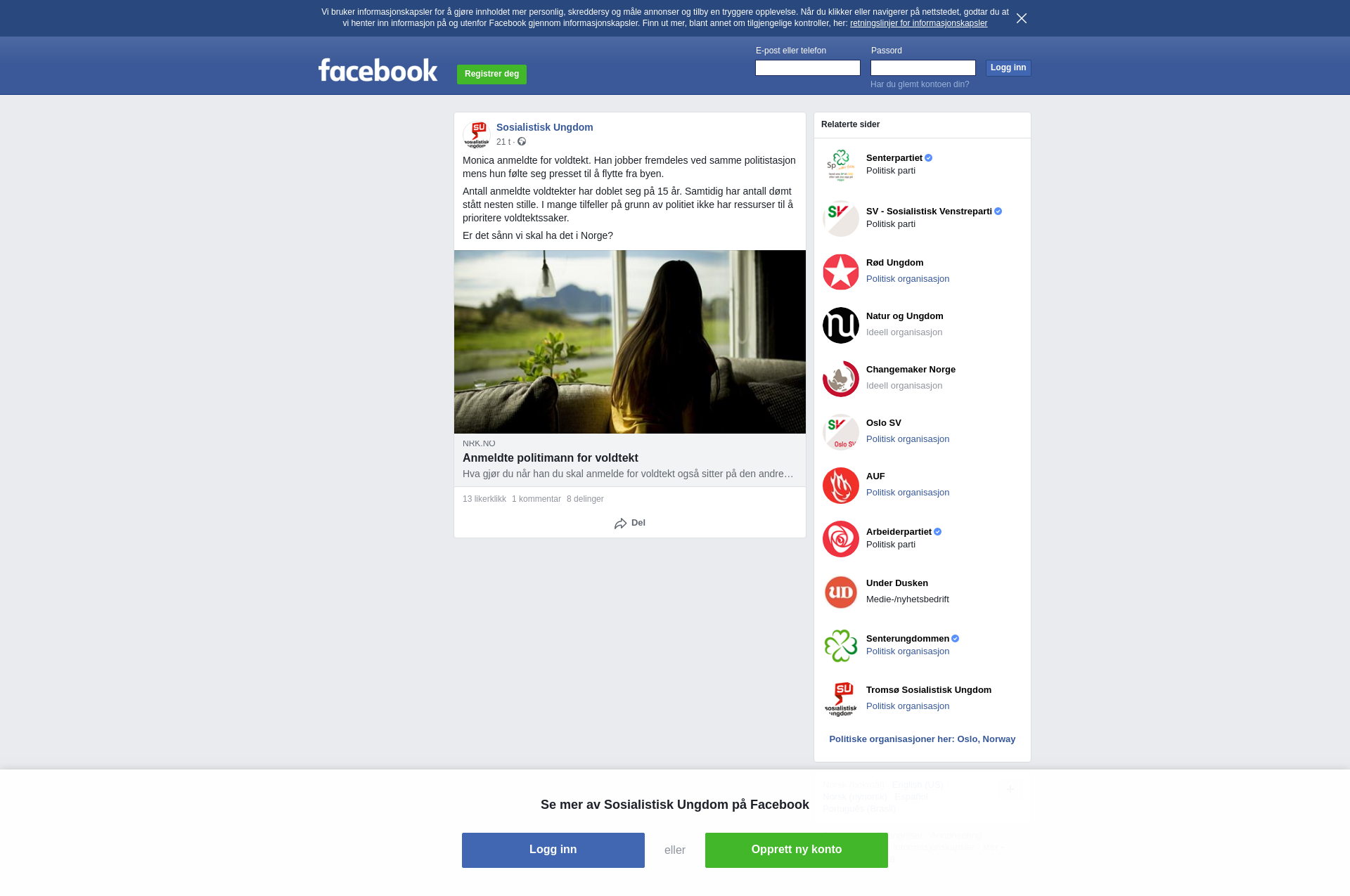The width and height of the screenshot is (1350, 896).
Task: Click Politisk organisasjon under Rød Ungdom
Action: [x=908, y=279]
